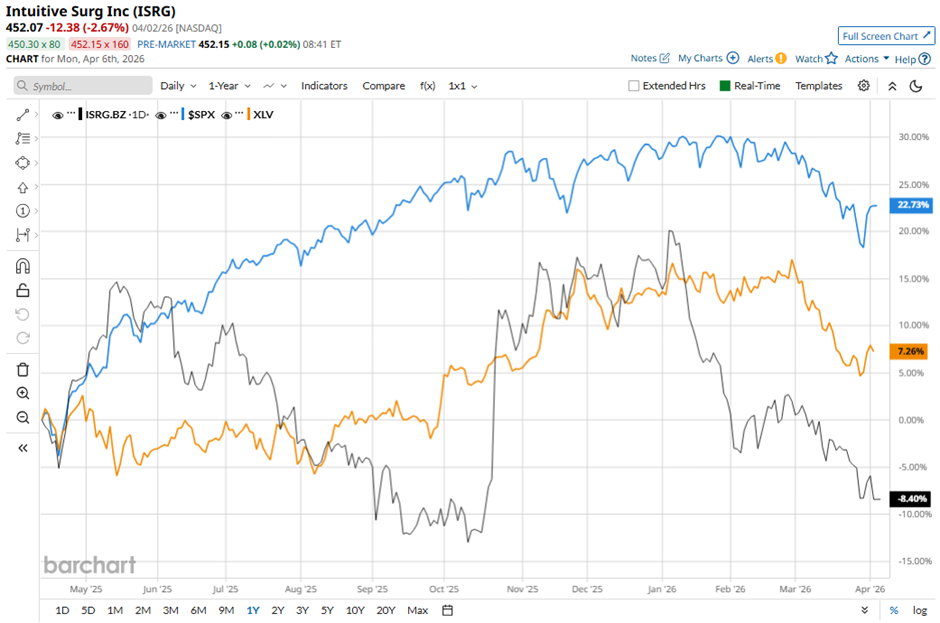940x623 pixels.
Task: Delete drawings with the trash icon
Action: pyautogui.click(x=23, y=369)
